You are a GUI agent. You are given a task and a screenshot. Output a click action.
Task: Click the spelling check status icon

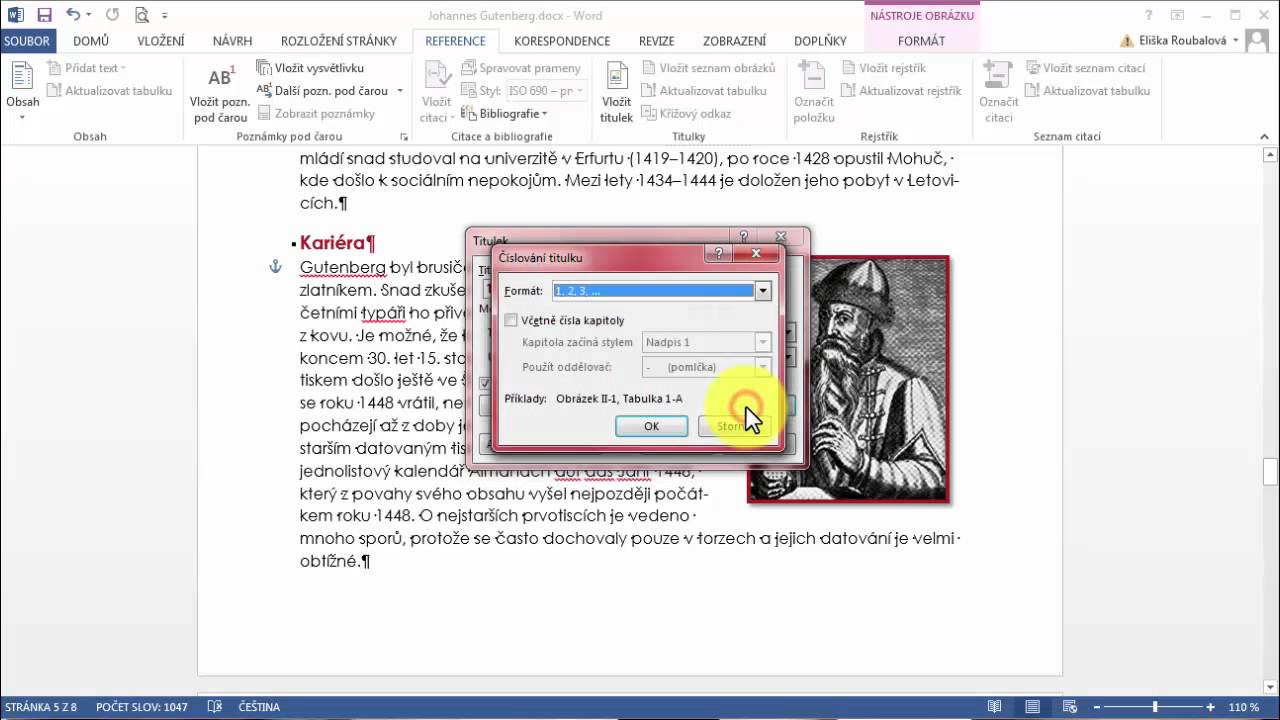pyautogui.click(x=214, y=707)
